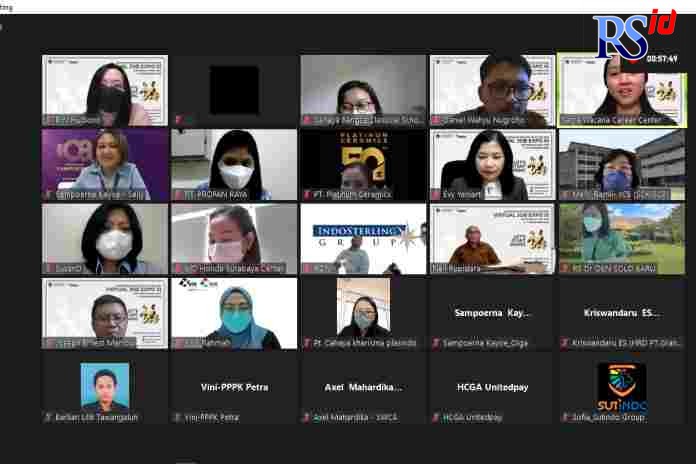This screenshot has width=696, height=464.
Task: Select the IndoSterling Group participant tile
Action: pyautogui.click(x=363, y=238)
